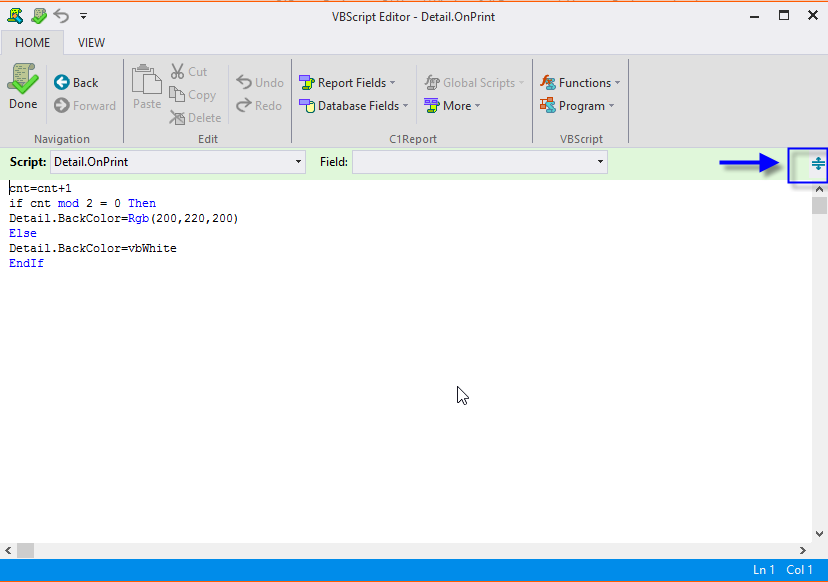
Task: Click the line 'if cnt mod 2 = 0 Then'
Action: point(82,203)
